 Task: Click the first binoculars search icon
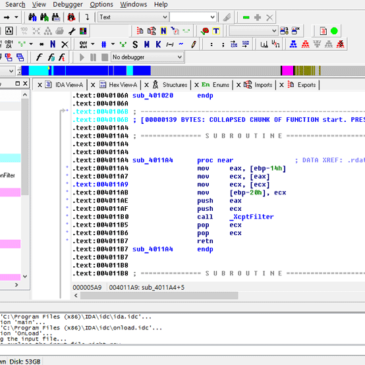pos(32,17)
